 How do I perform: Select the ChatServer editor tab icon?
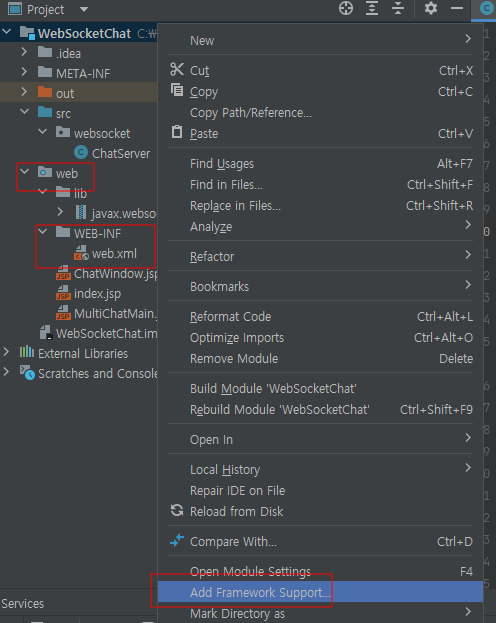486,8
